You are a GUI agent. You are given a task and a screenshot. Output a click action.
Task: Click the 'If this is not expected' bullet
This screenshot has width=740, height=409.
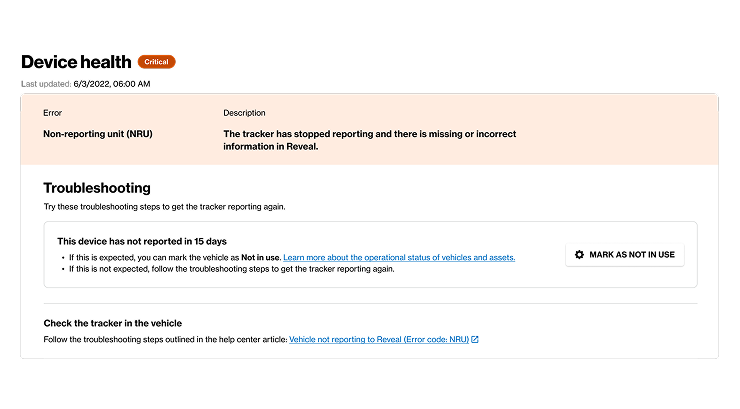pos(231,269)
